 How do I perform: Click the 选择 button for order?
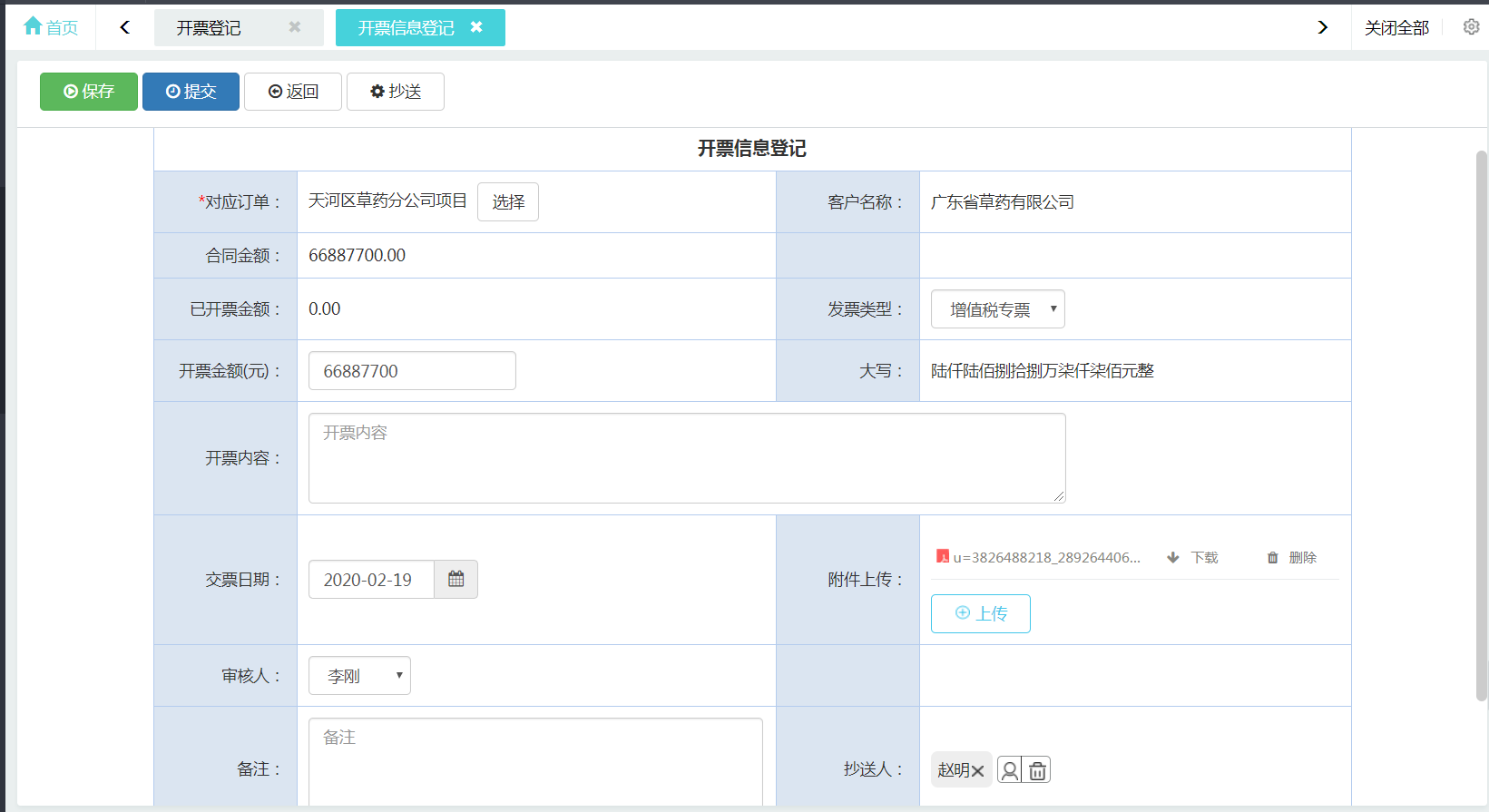(508, 201)
